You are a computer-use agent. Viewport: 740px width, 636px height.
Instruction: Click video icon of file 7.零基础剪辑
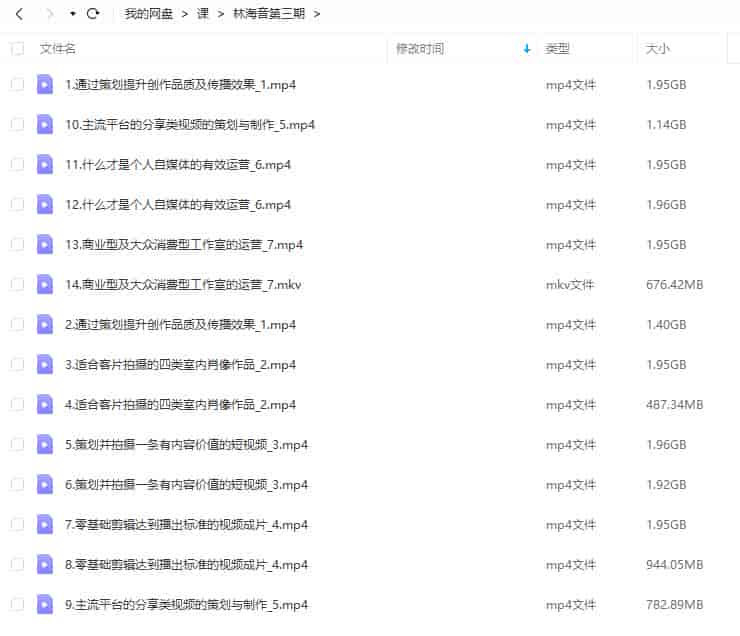pos(45,524)
